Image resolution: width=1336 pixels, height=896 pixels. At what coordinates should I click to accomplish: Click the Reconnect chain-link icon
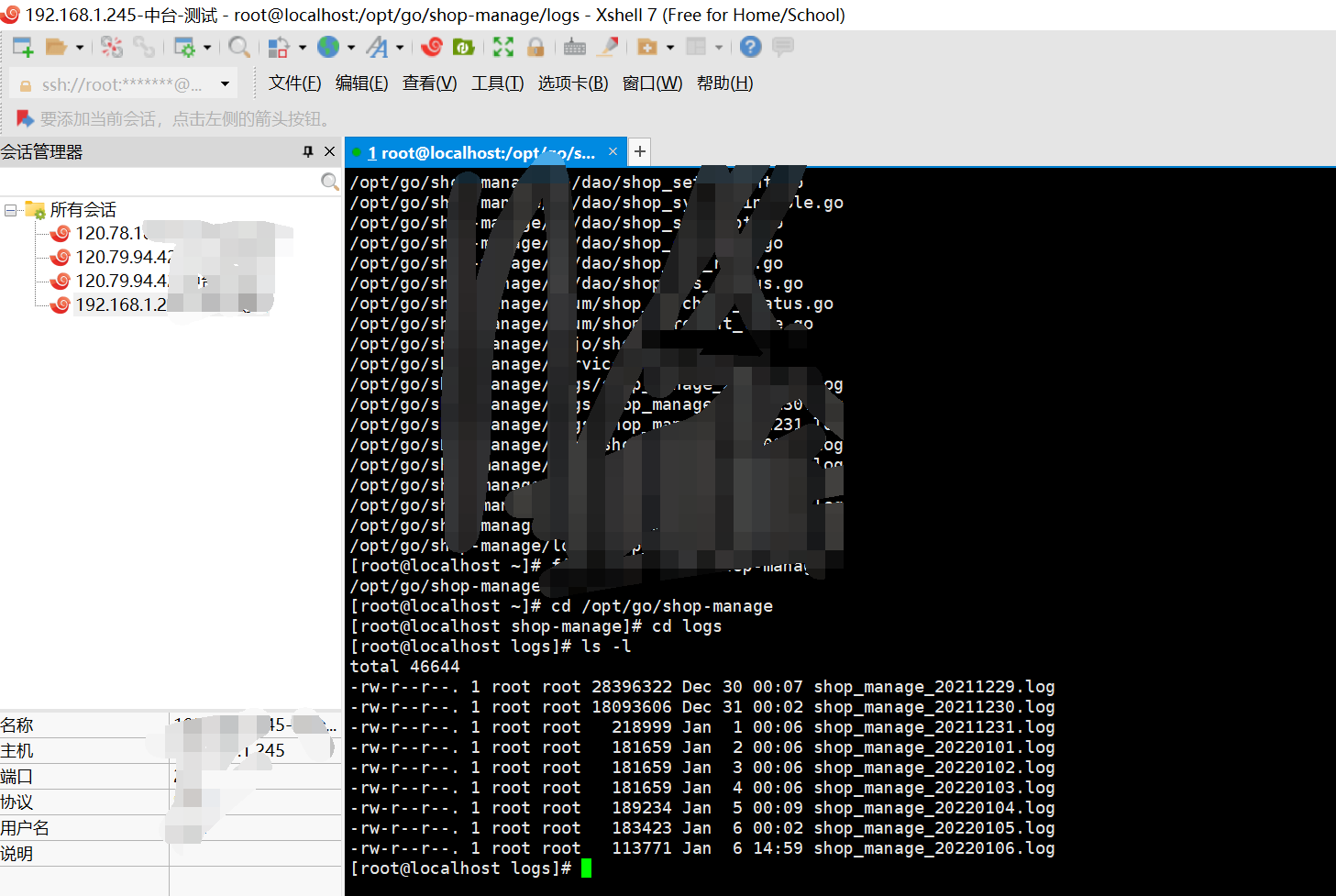(x=144, y=47)
